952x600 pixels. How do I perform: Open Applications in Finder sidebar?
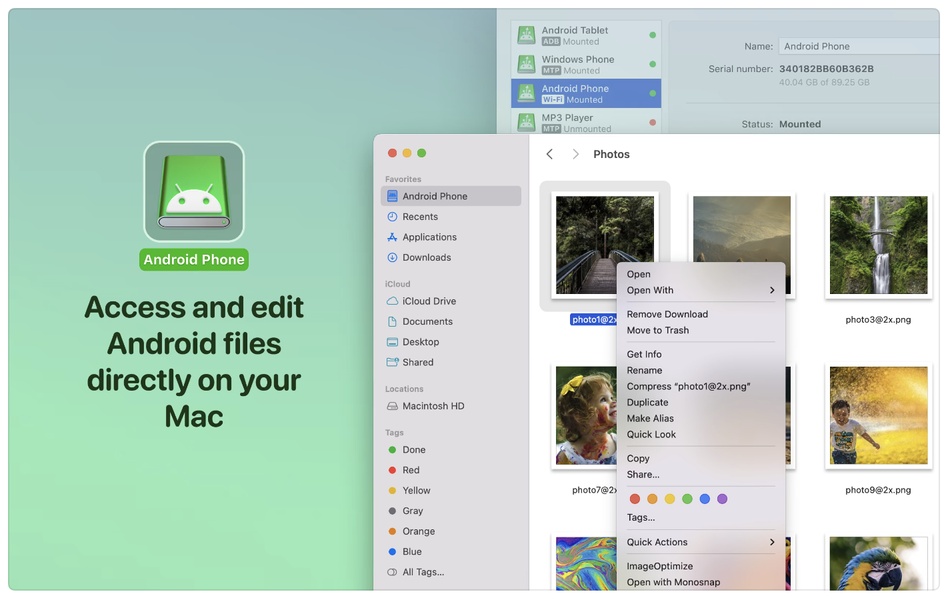(x=450, y=237)
